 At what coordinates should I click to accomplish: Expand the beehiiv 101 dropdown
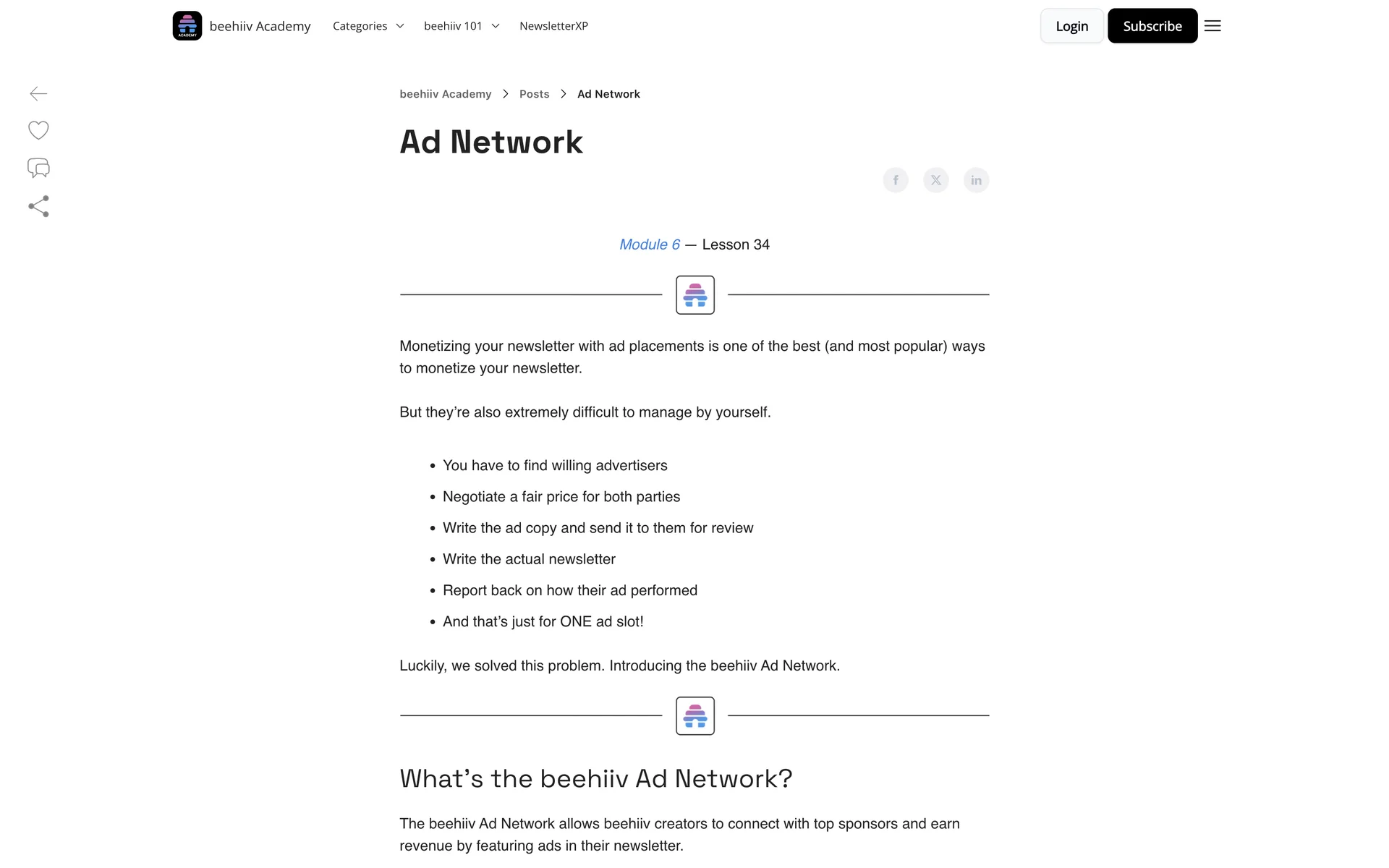[462, 26]
